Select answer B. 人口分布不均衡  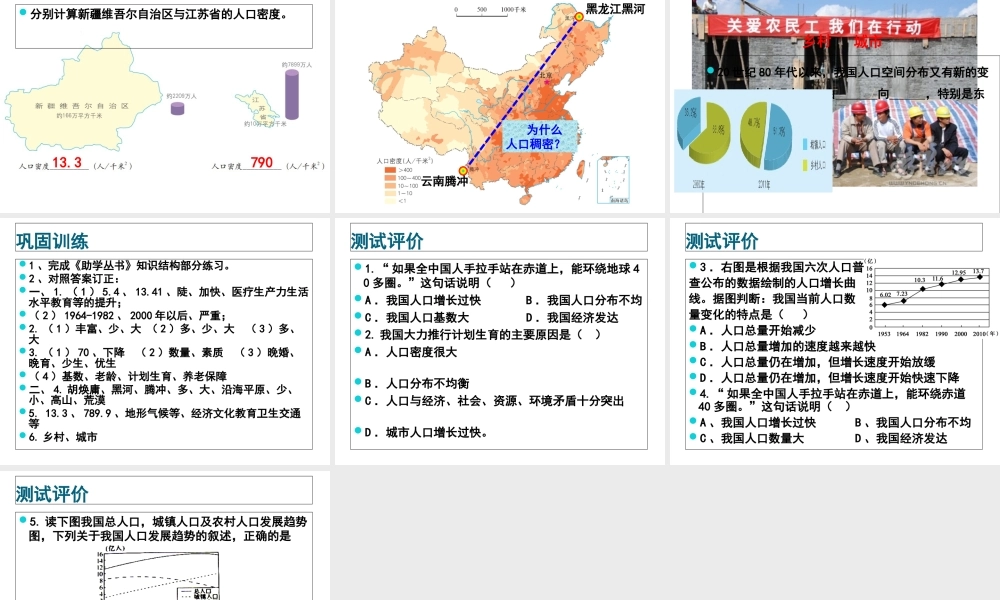pos(416,383)
